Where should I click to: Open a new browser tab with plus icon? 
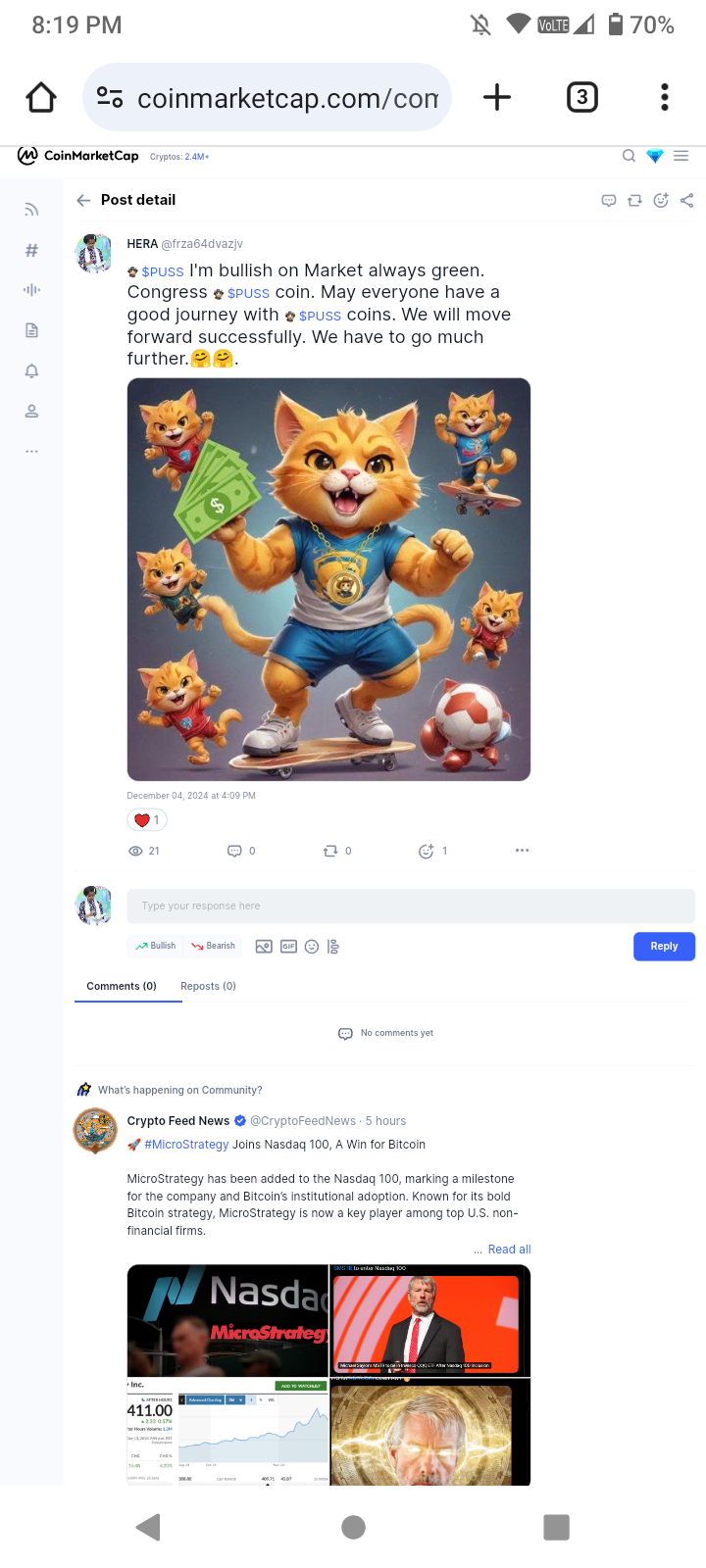[x=497, y=97]
